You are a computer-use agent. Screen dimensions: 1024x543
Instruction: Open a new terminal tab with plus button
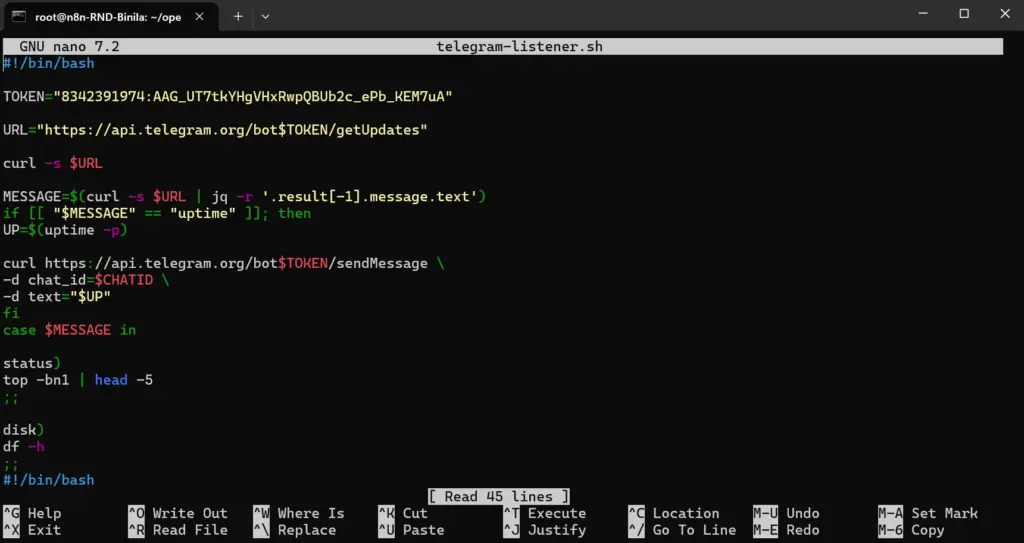click(238, 16)
